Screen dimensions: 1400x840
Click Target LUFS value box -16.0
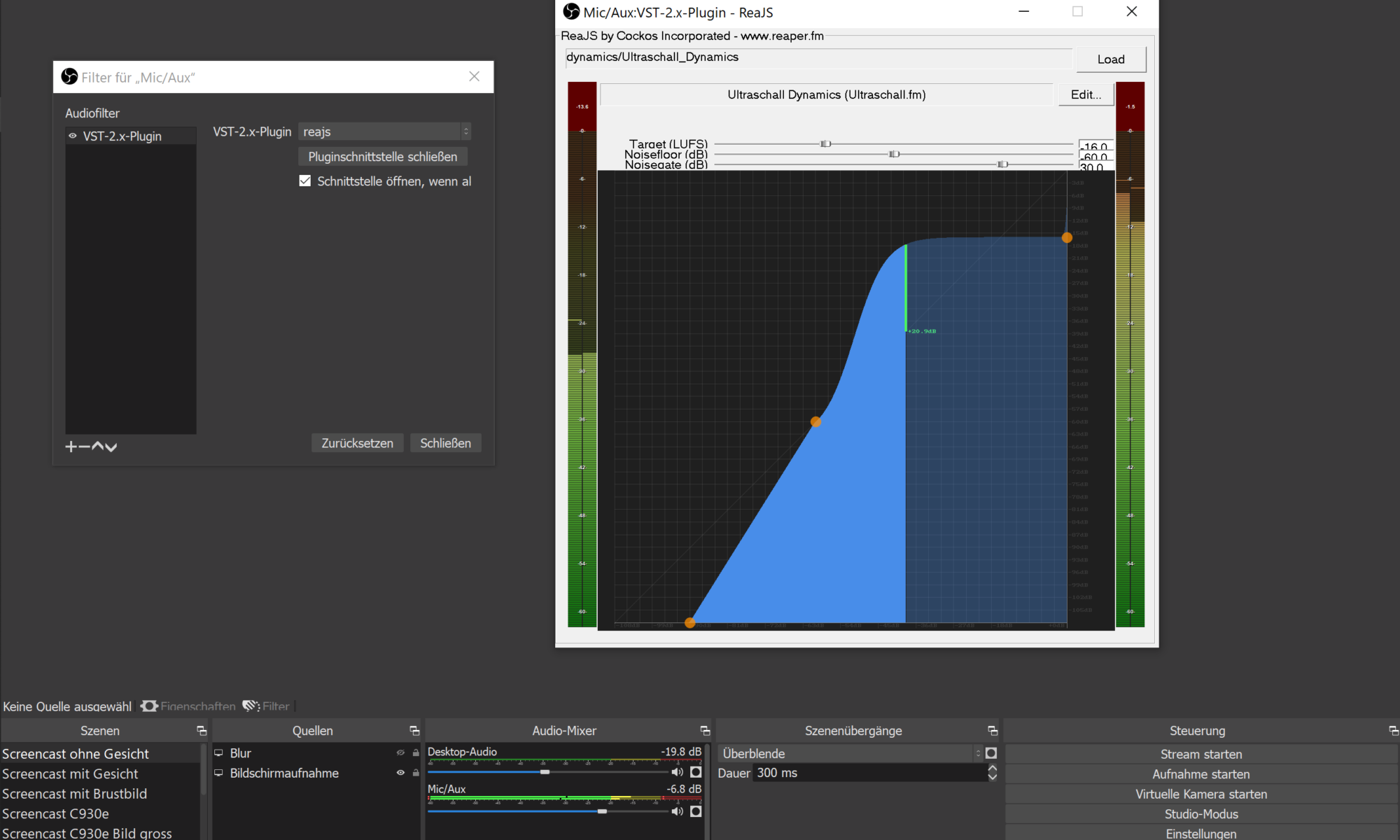pos(1095,146)
